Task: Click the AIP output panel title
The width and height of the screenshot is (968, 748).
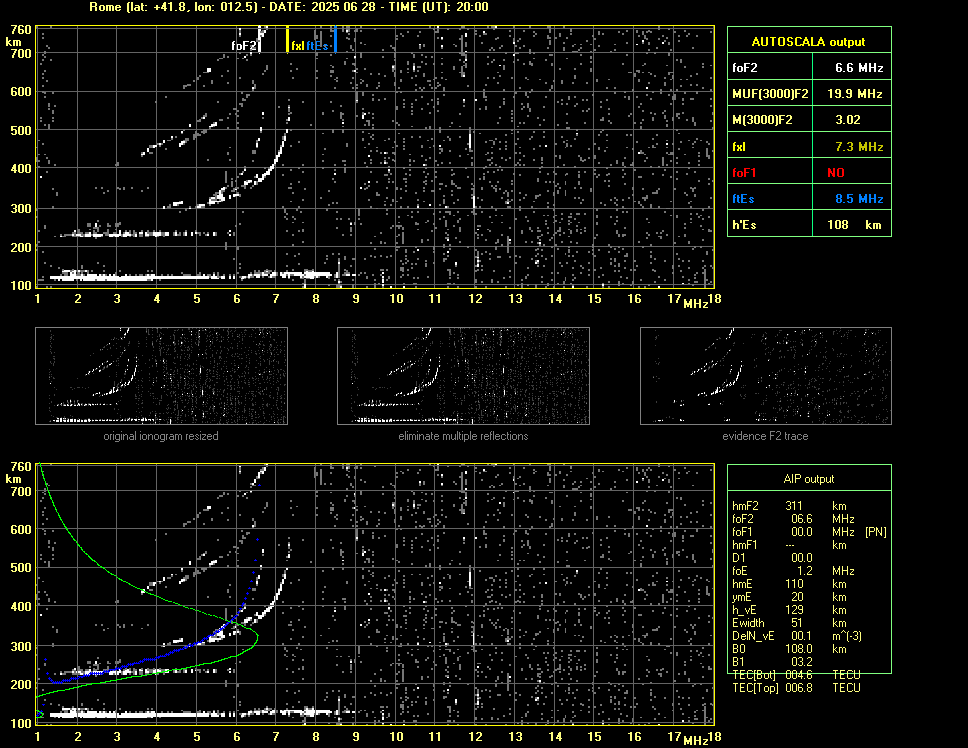Action: 809,479
